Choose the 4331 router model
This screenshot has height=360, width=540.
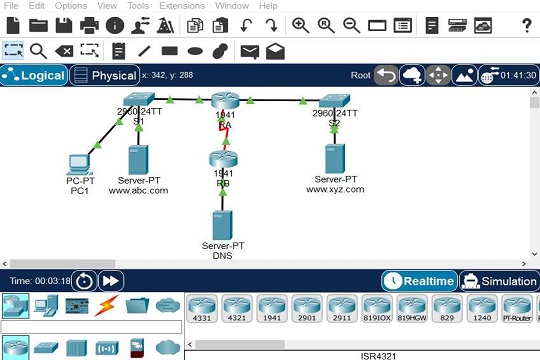(x=202, y=309)
